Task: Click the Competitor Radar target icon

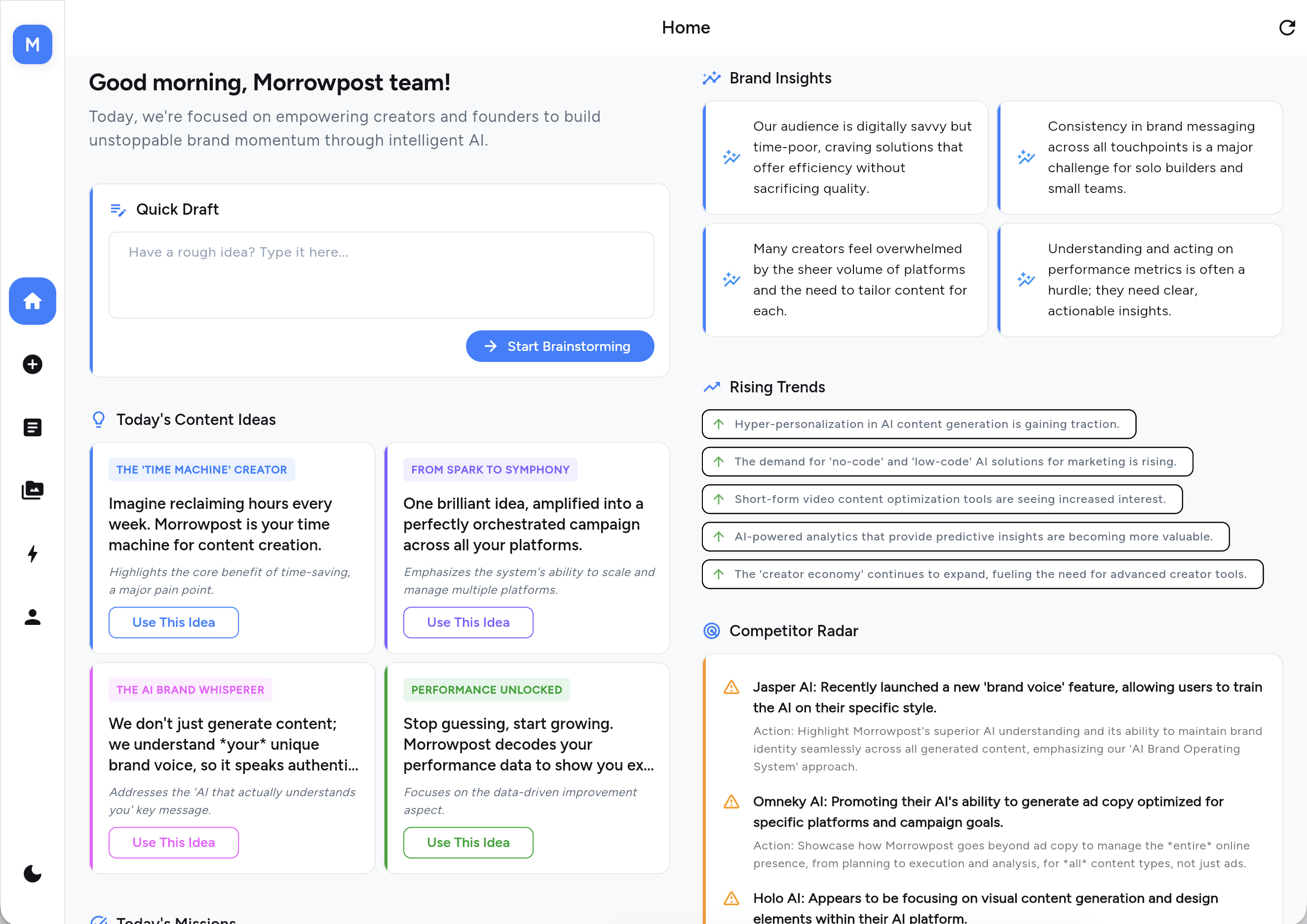Action: pos(712,631)
